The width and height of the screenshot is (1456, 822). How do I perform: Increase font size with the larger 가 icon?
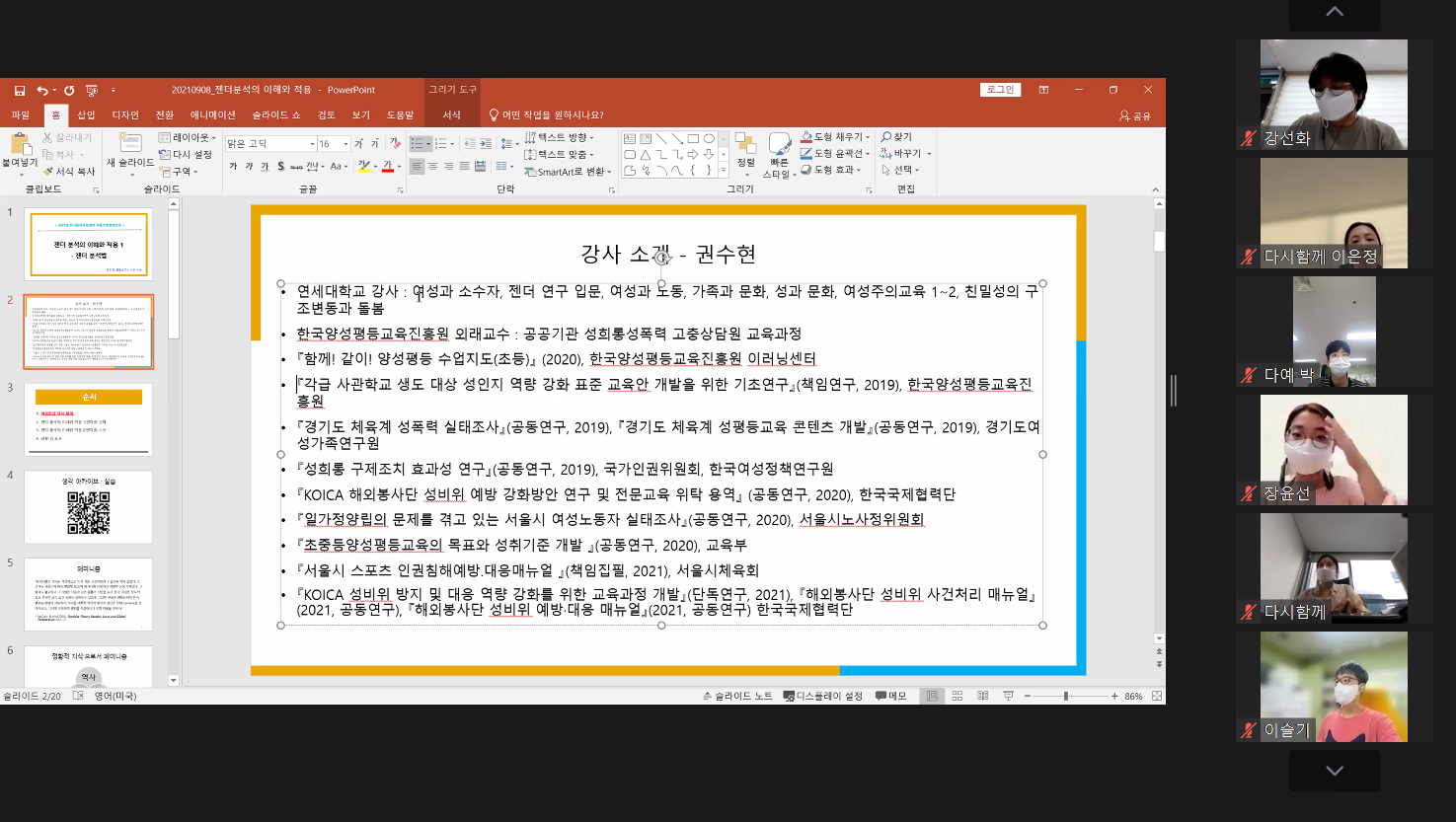pos(358,144)
